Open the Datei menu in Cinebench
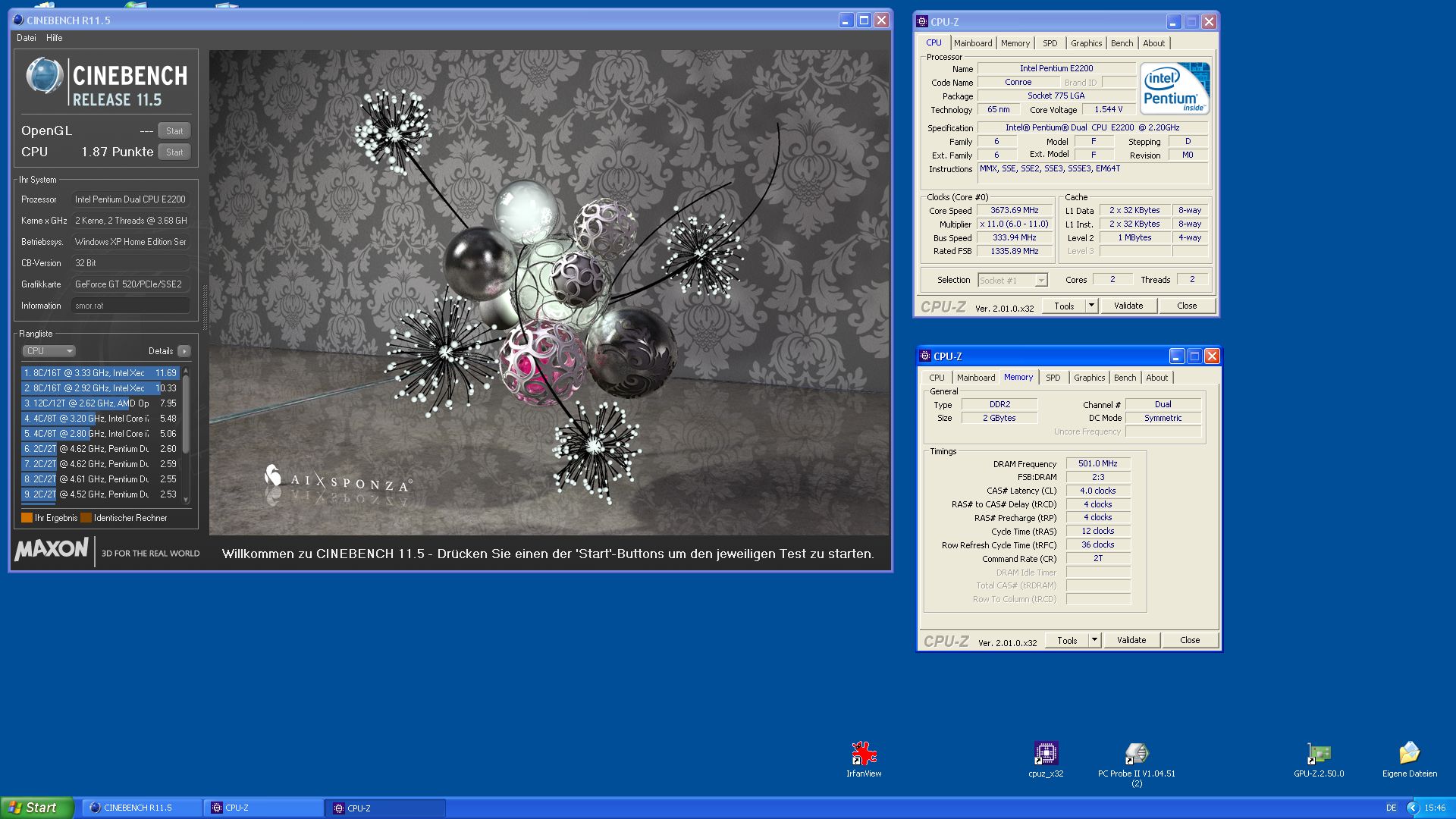The height and width of the screenshot is (819, 1456). (x=27, y=38)
